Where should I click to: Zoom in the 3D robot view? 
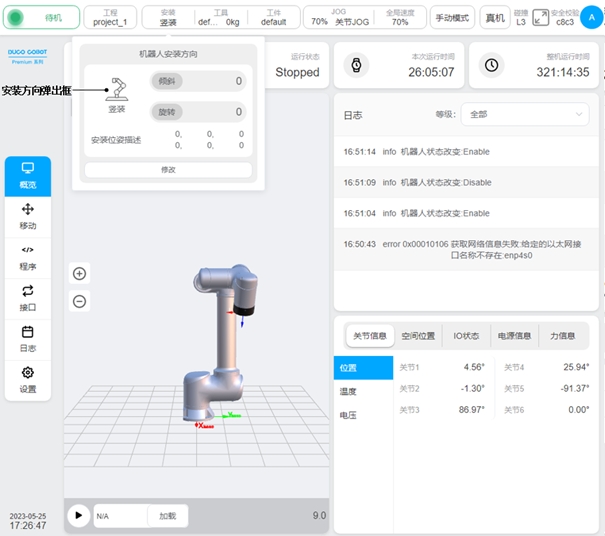click(x=80, y=274)
